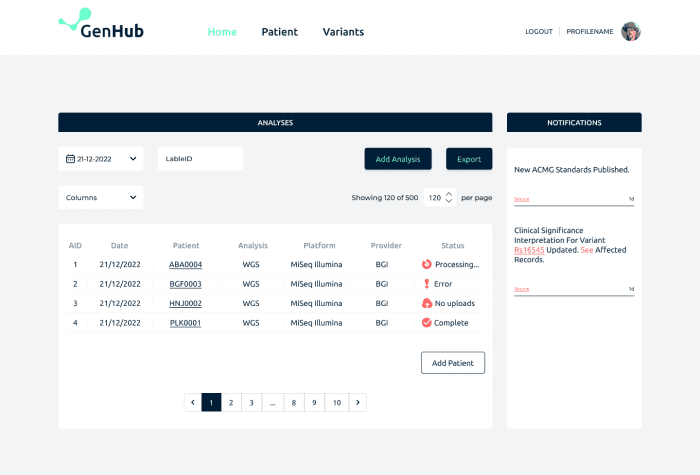The image size is (700, 475).
Task: Go to page 8
Action: pyautogui.click(x=294, y=403)
